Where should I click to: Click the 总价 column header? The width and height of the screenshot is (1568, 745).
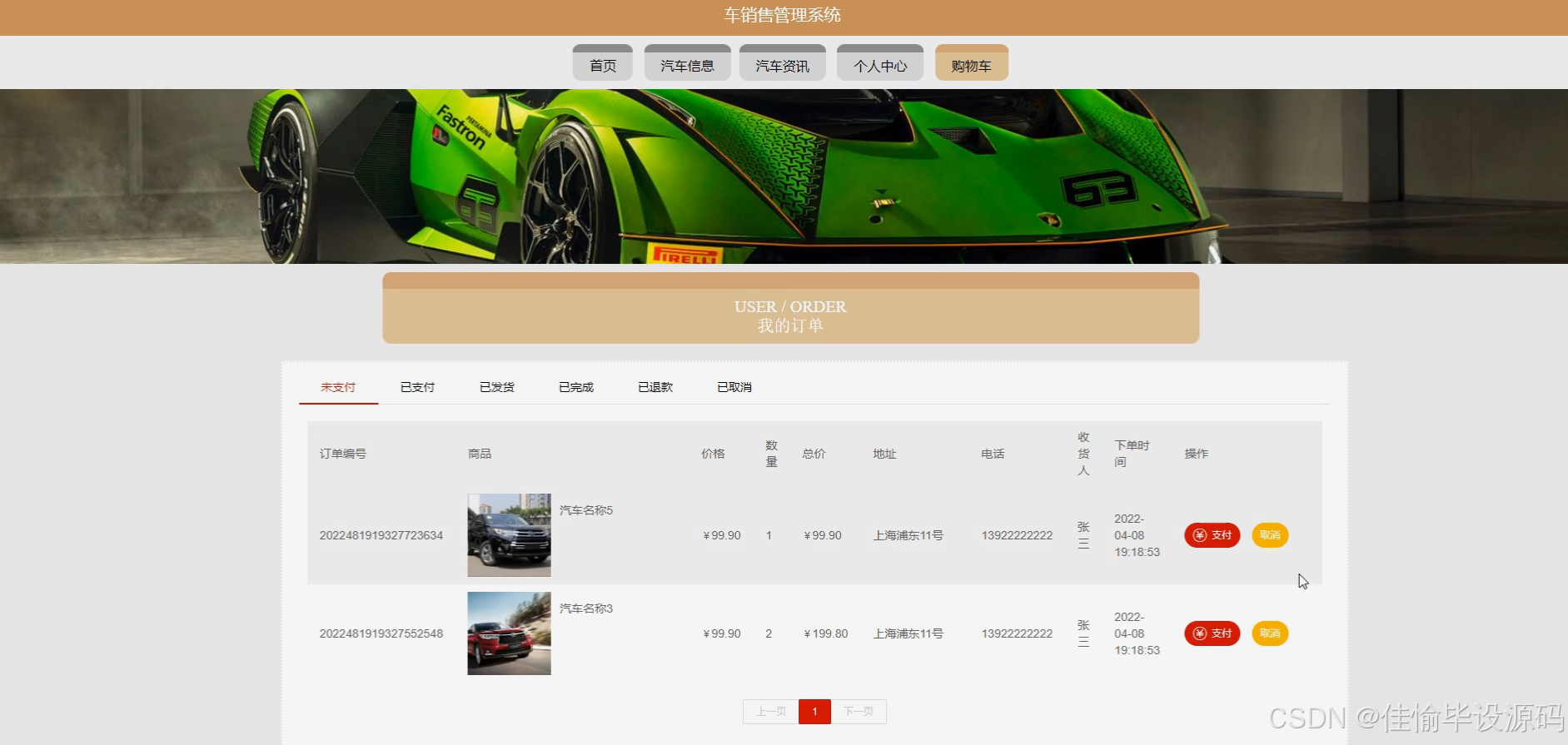[814, 454]
